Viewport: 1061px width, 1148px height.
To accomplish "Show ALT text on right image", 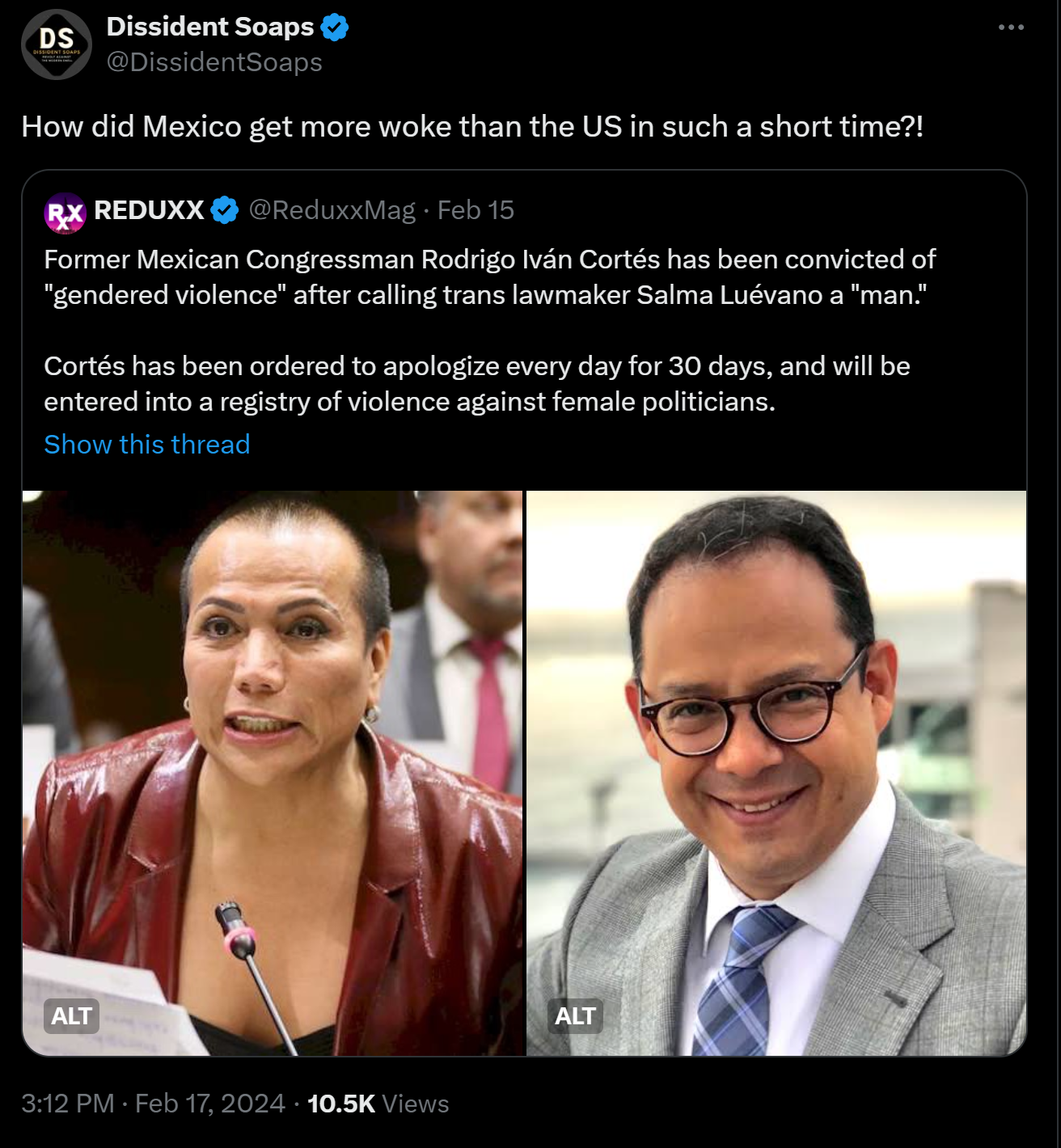I will point(575,1016).
